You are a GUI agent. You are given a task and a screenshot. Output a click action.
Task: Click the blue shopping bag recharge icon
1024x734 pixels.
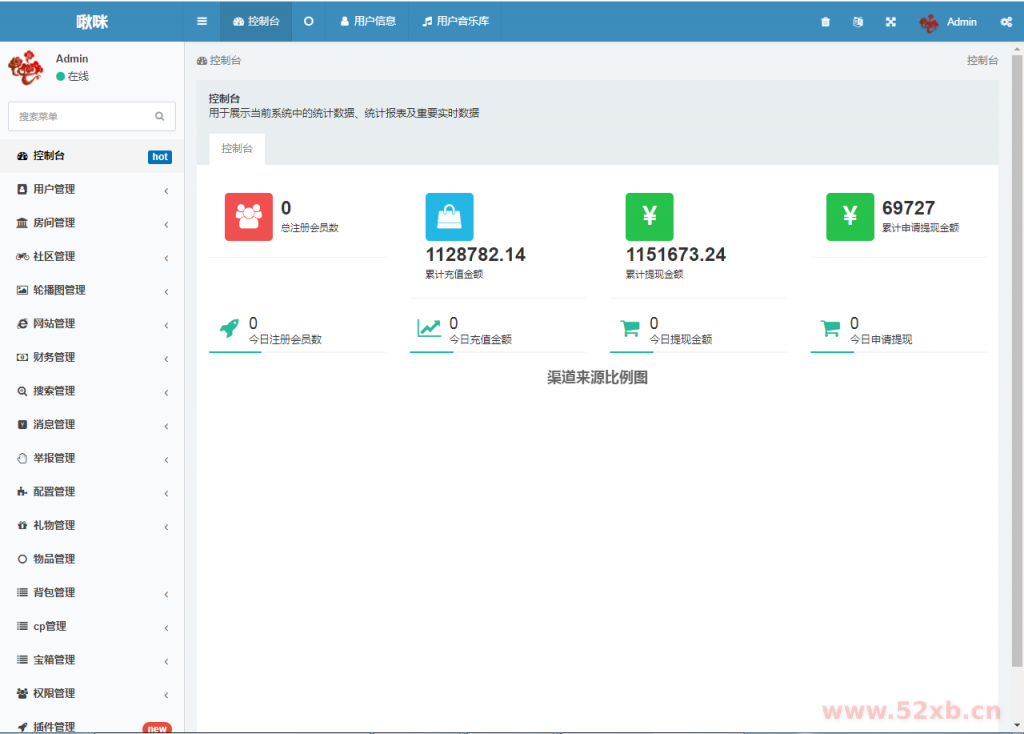pos(449,217)
